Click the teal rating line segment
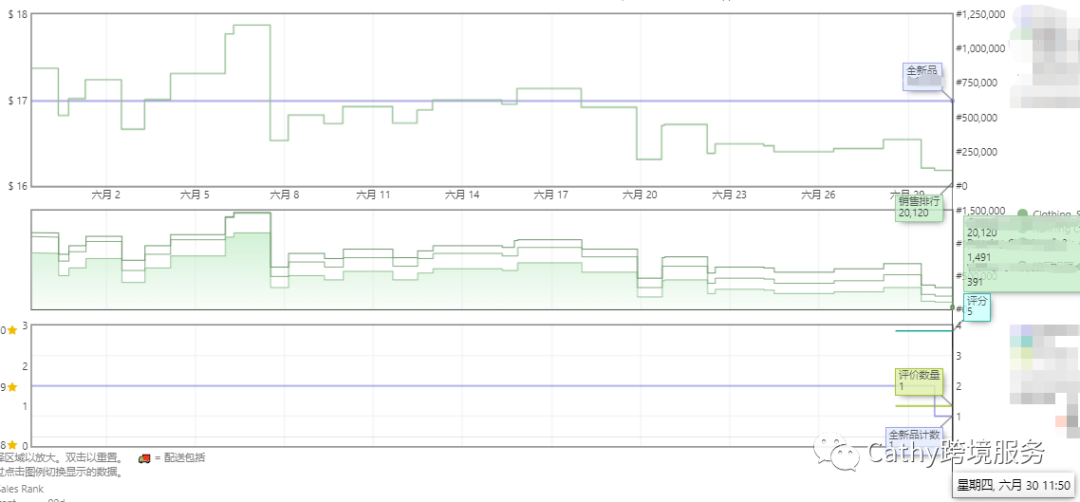This screenshot has width=1080, height=502. point(924,331)
